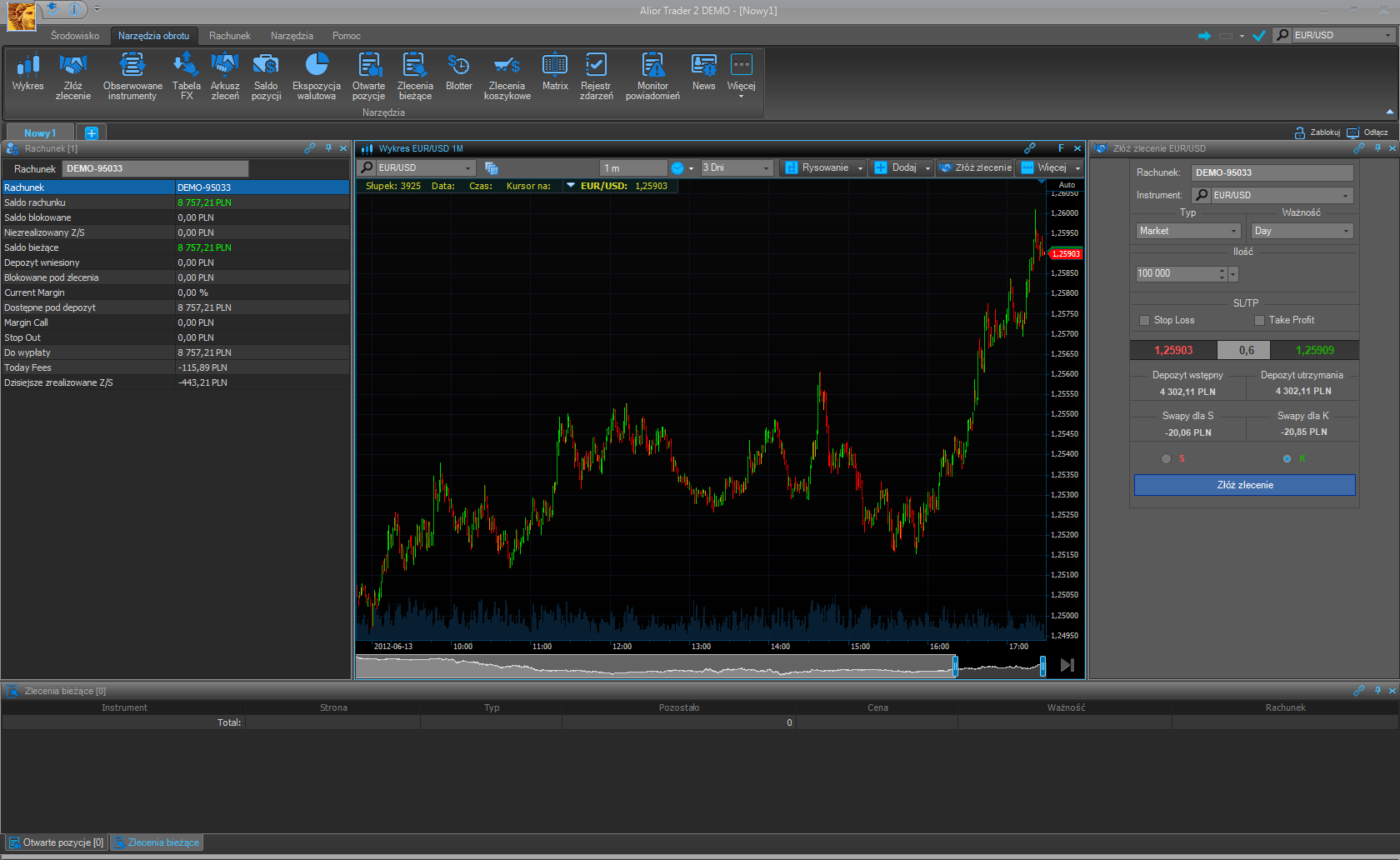Open Rejestr zdarzeń

tap(596, 77)
